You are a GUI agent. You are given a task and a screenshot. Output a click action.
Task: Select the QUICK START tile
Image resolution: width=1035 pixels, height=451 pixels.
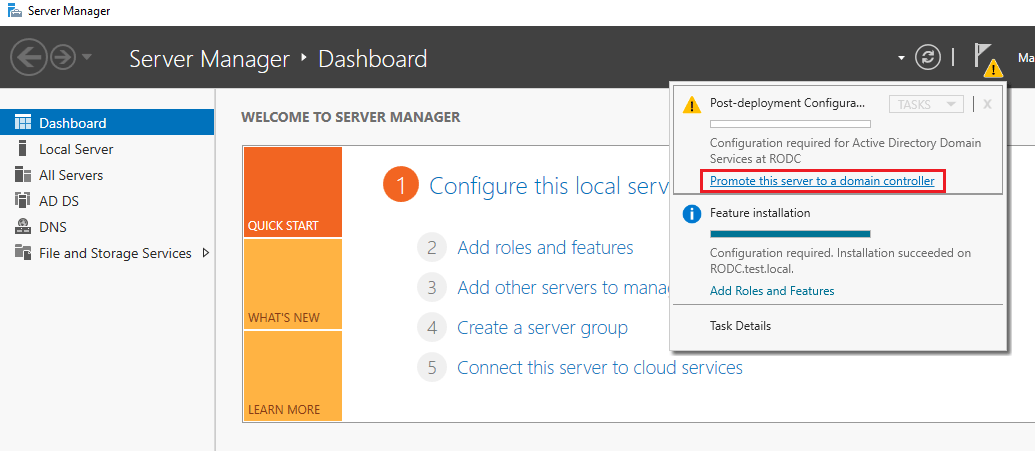coord(292,192)
